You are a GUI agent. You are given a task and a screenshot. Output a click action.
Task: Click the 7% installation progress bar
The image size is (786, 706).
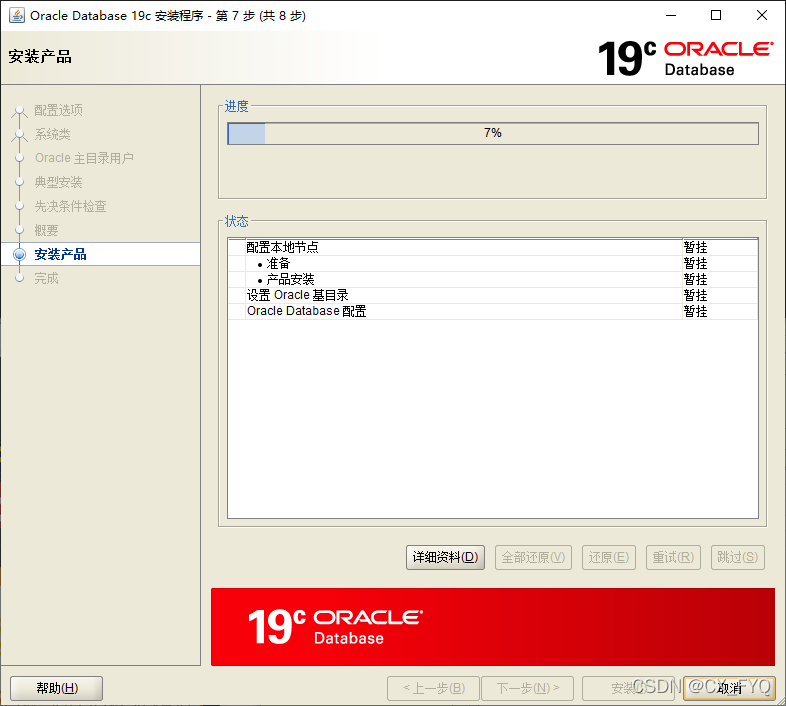492,133
